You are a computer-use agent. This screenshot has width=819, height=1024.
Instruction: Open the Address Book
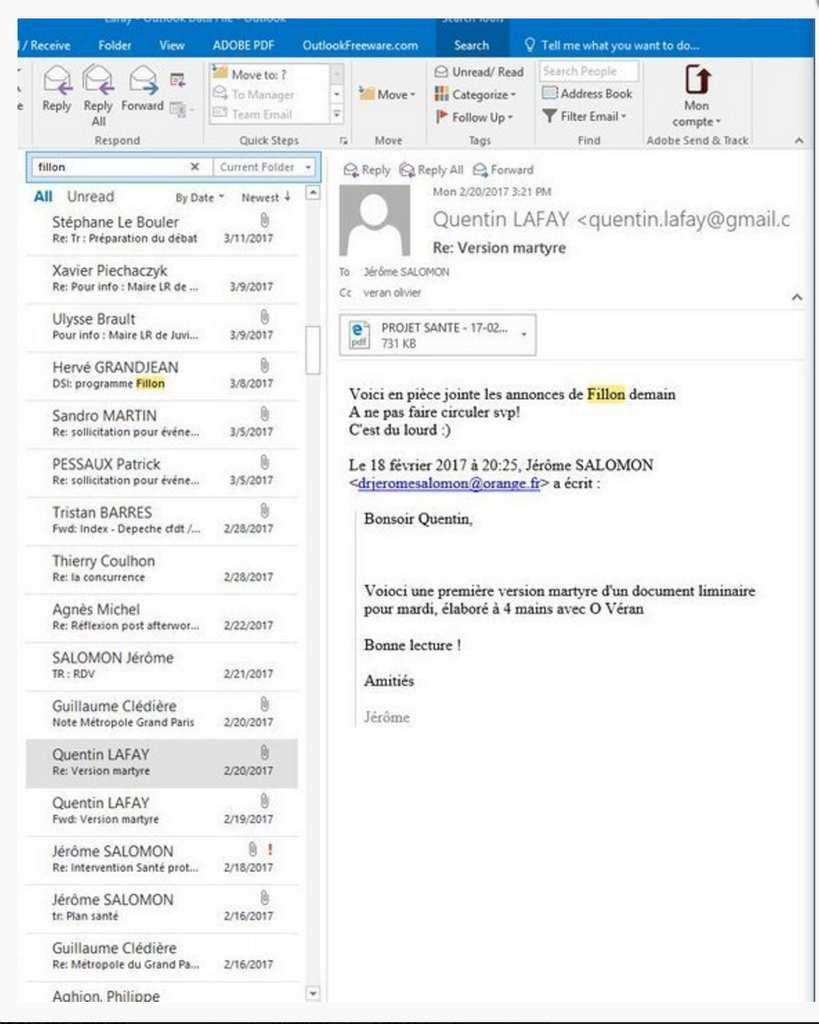click(587, 94)
